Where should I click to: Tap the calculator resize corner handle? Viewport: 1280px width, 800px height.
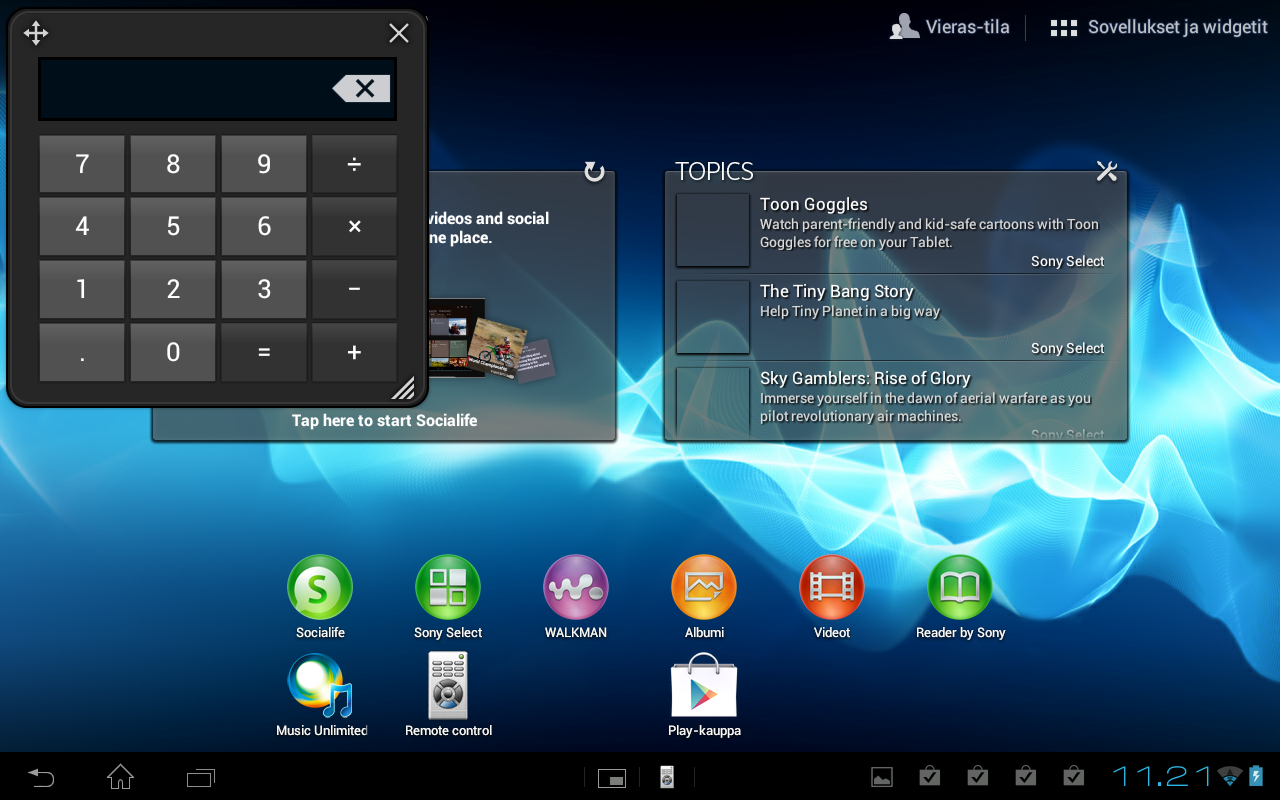403,388
